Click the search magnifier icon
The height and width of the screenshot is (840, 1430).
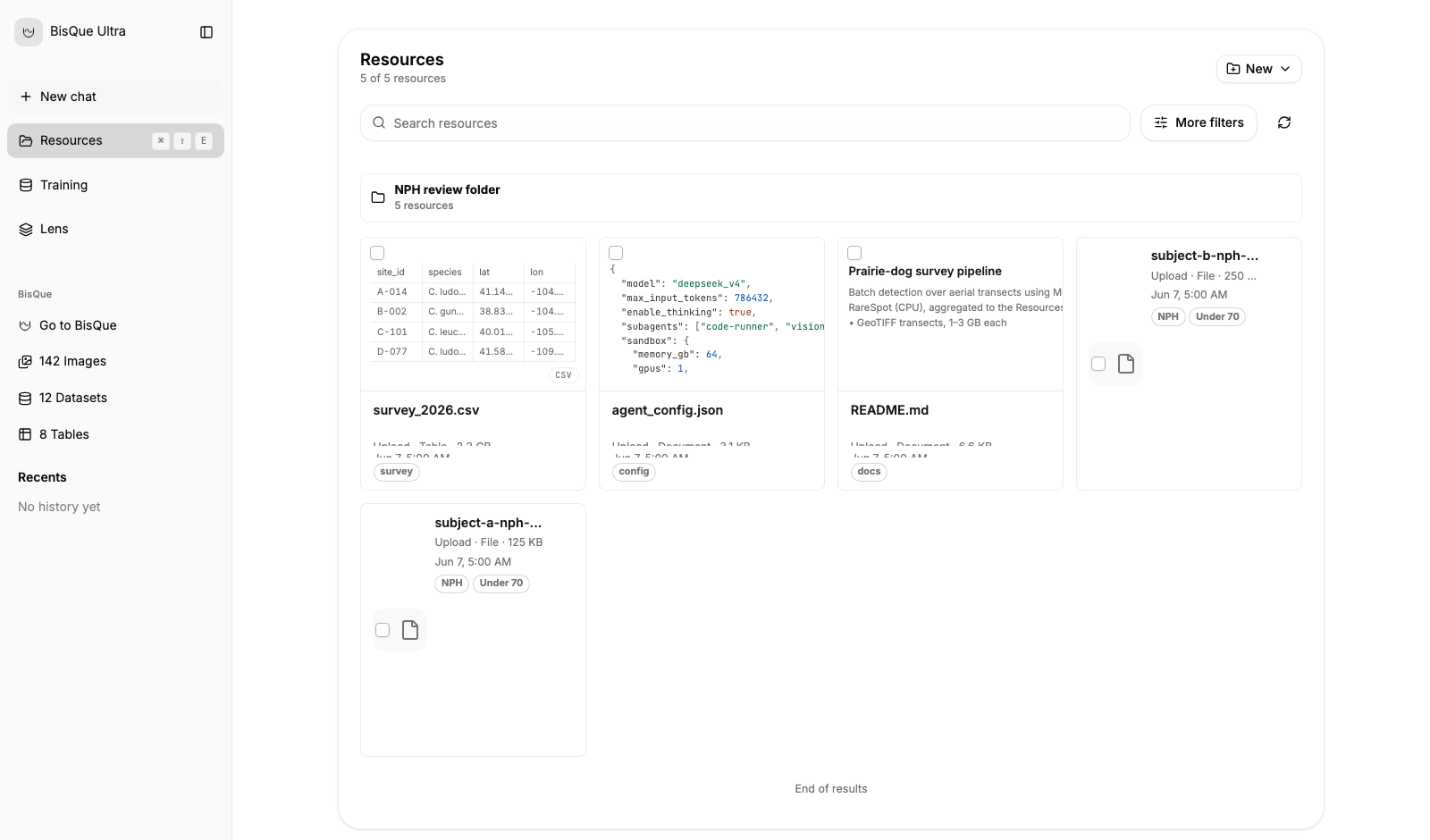click(379, 123)
